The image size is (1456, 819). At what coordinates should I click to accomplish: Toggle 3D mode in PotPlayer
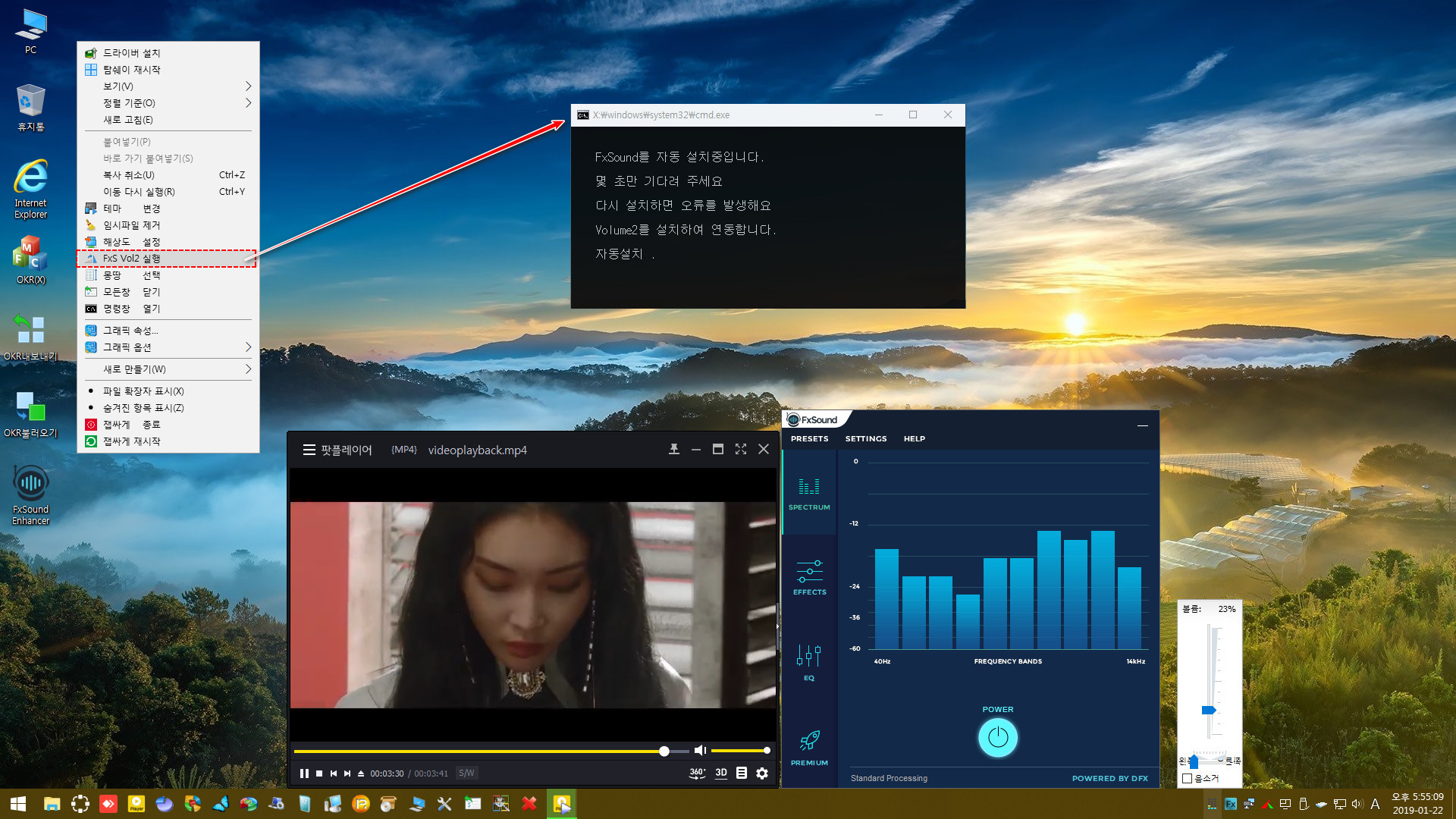[x=721, y=773]
